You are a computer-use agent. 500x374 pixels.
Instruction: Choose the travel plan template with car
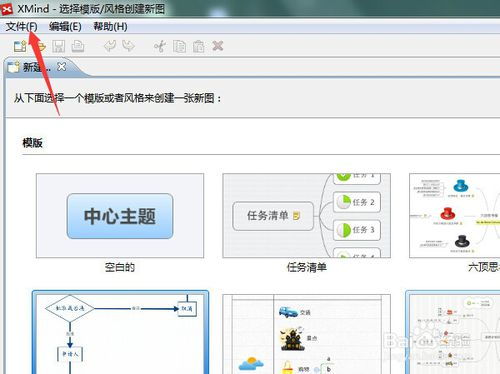[x=307, y=334]
